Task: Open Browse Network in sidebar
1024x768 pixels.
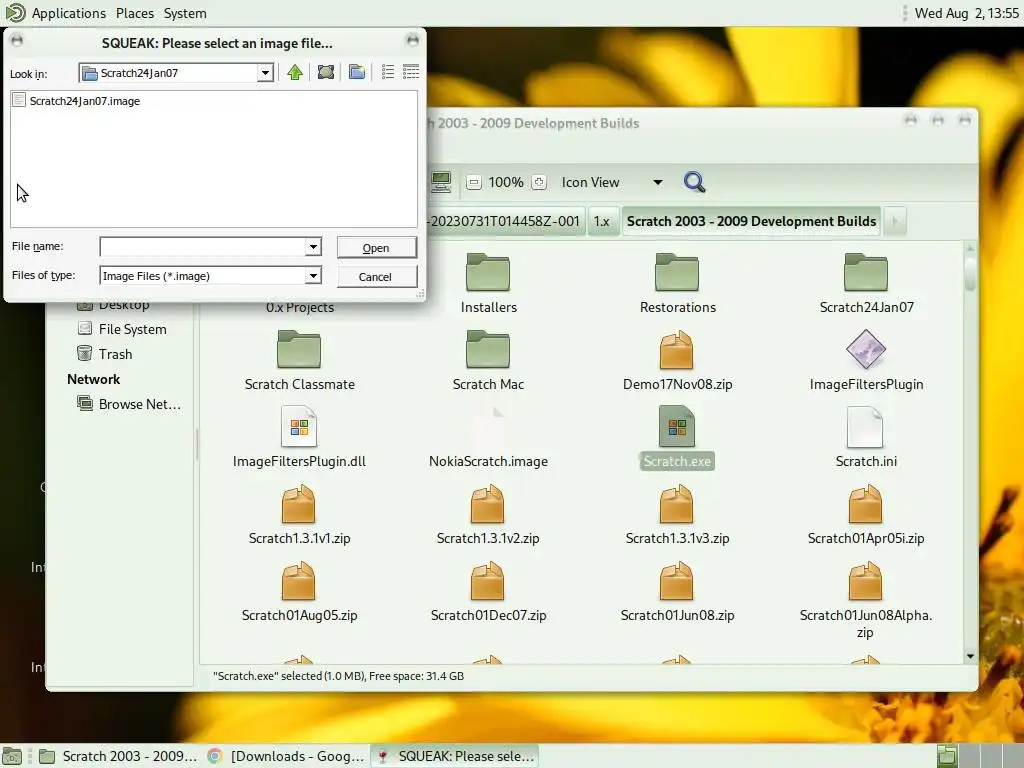Action: (x=129, y=404)
